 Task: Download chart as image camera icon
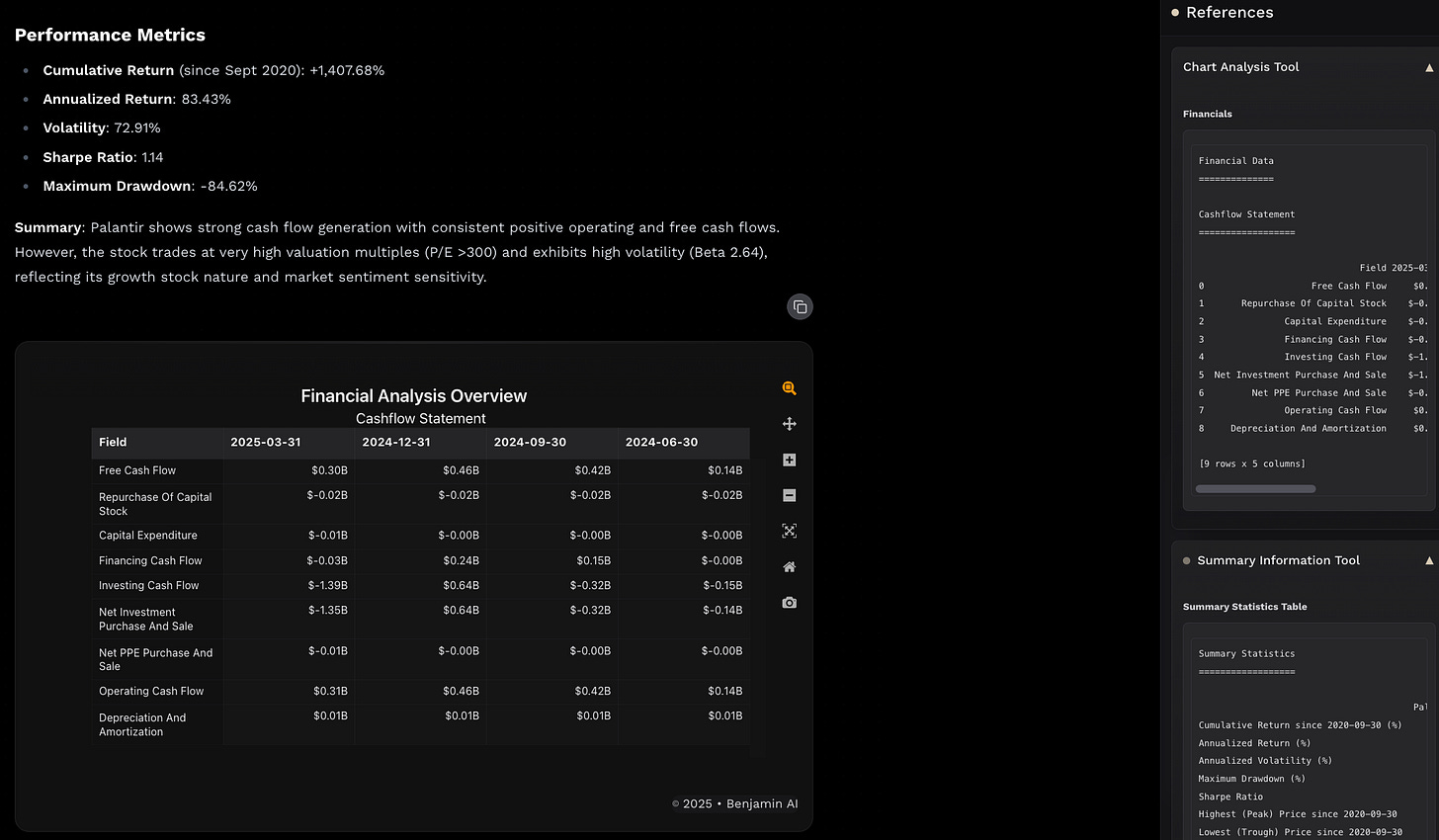click(789, 602)
